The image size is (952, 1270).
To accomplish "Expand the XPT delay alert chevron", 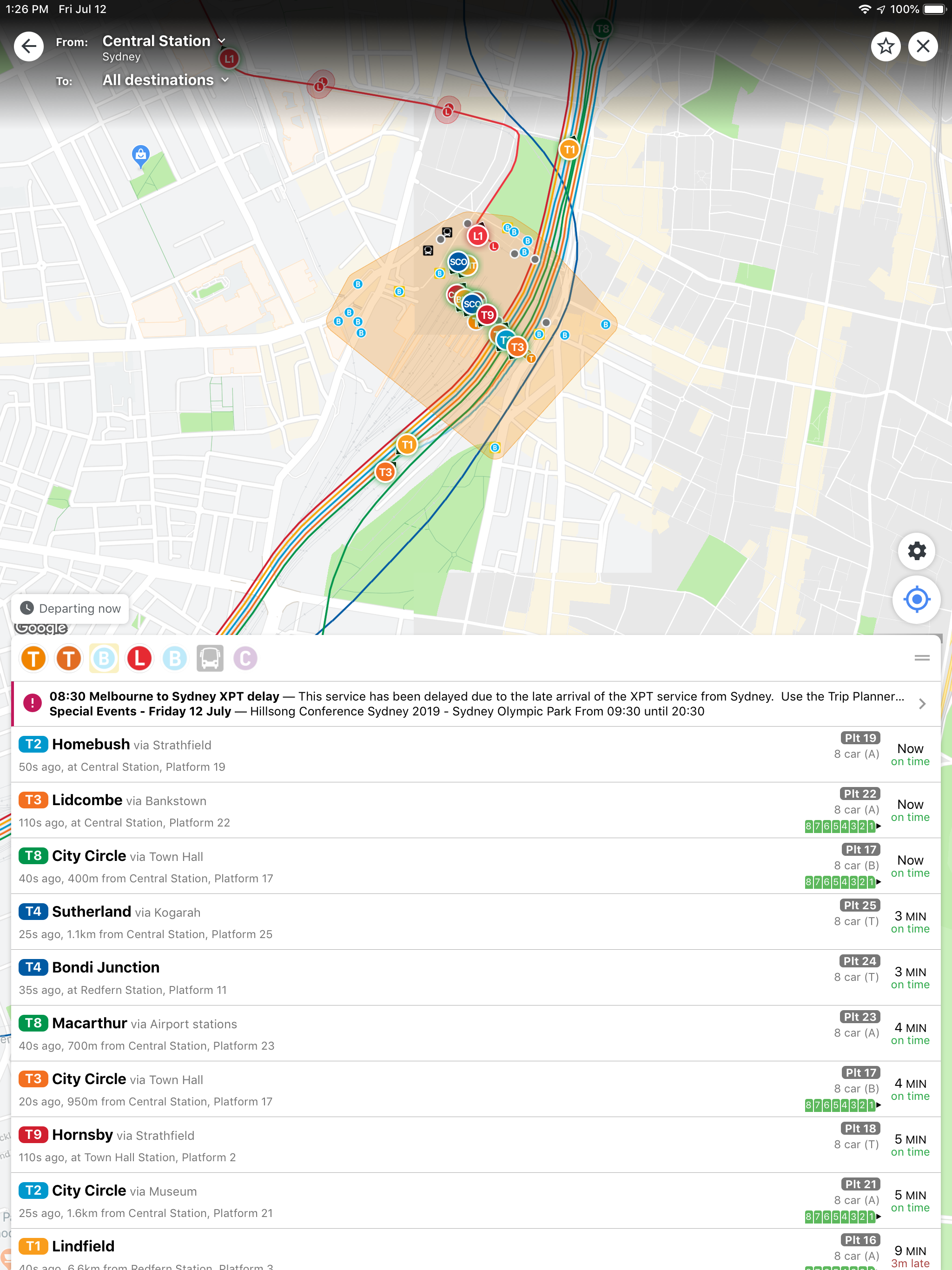I will [922, 704].
